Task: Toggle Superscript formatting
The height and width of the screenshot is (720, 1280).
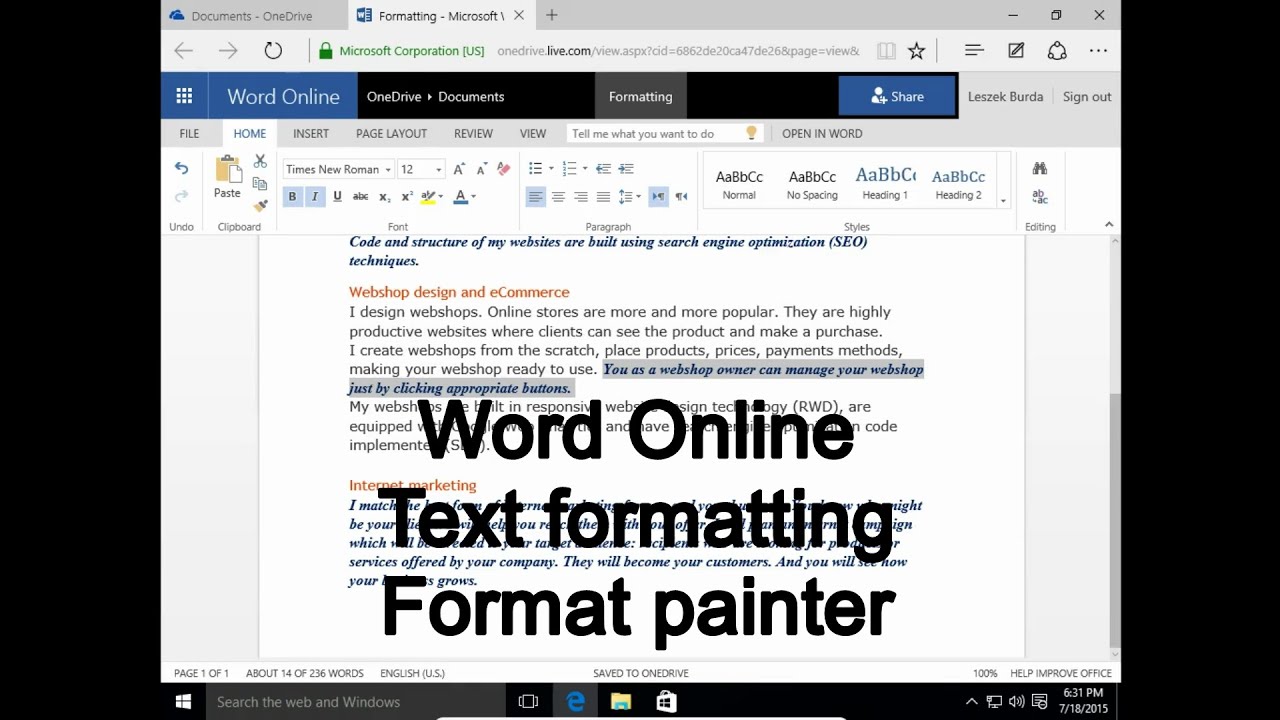Action: click(x=407, y=197)
